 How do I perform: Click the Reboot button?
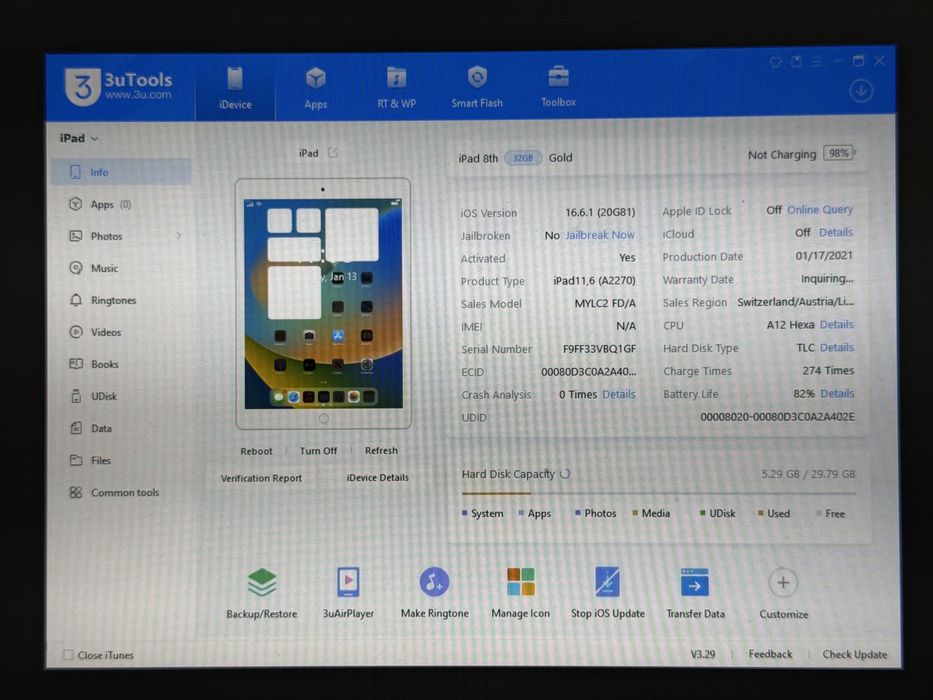[256, 451]
